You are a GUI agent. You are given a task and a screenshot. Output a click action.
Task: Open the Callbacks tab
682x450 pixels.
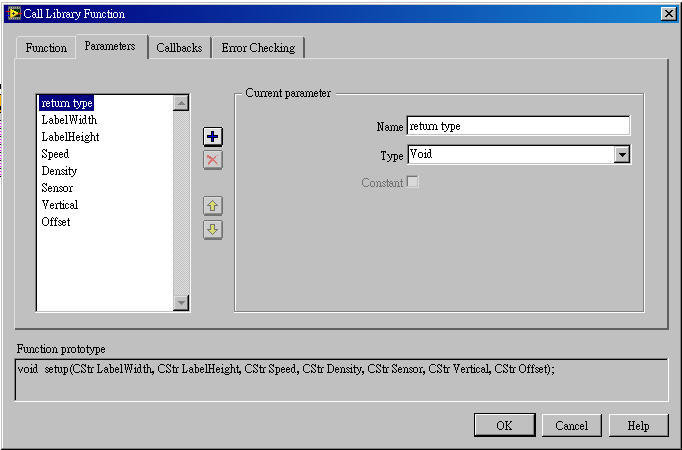[x=179, y=47]
